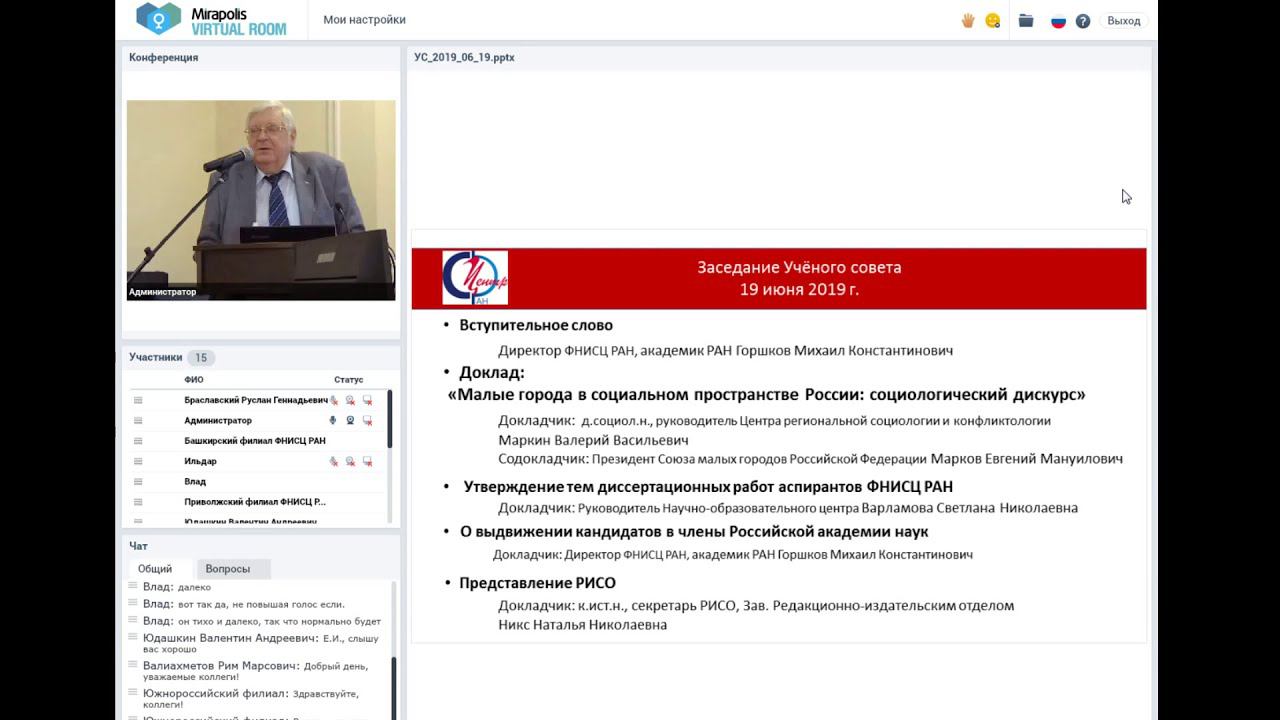Toggle webcam status for Браславский Руслан Геннадьевич
This screenshot has height=720, width=1280.
[350, 400]
